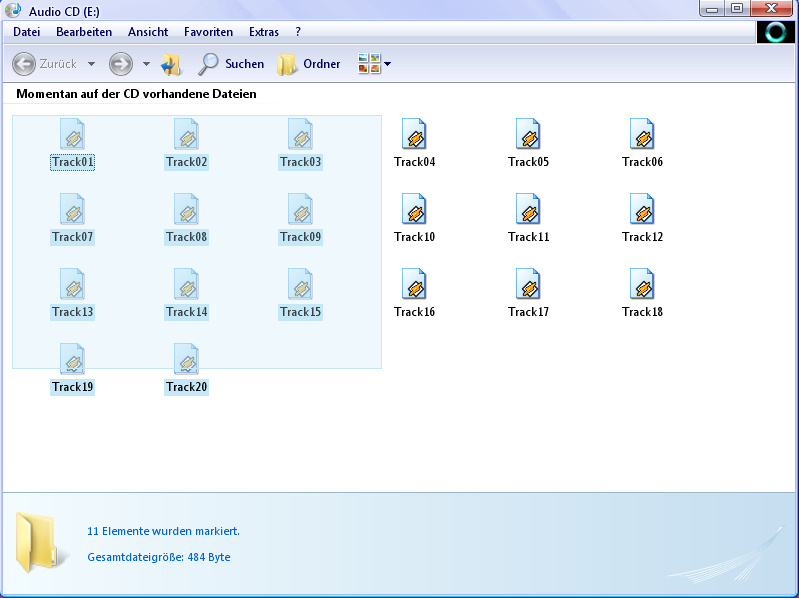This screenshot has height=598, width=799.
Task: Select the Track13 file icon
Action: click(72, 283)
